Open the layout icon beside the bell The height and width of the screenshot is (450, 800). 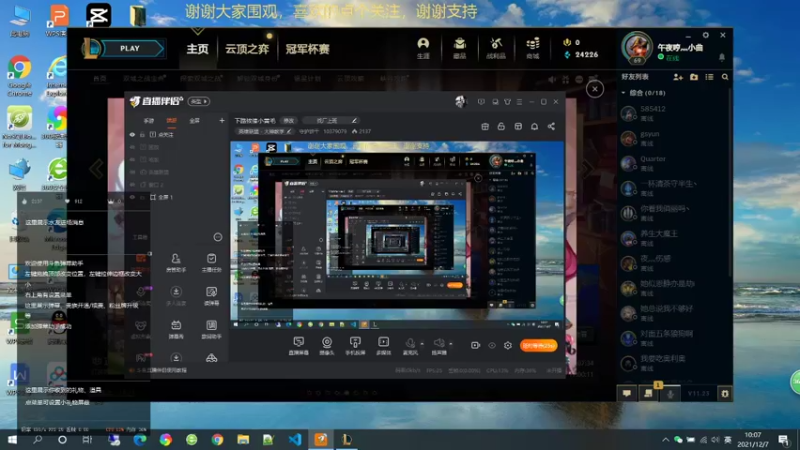point(518,126)
